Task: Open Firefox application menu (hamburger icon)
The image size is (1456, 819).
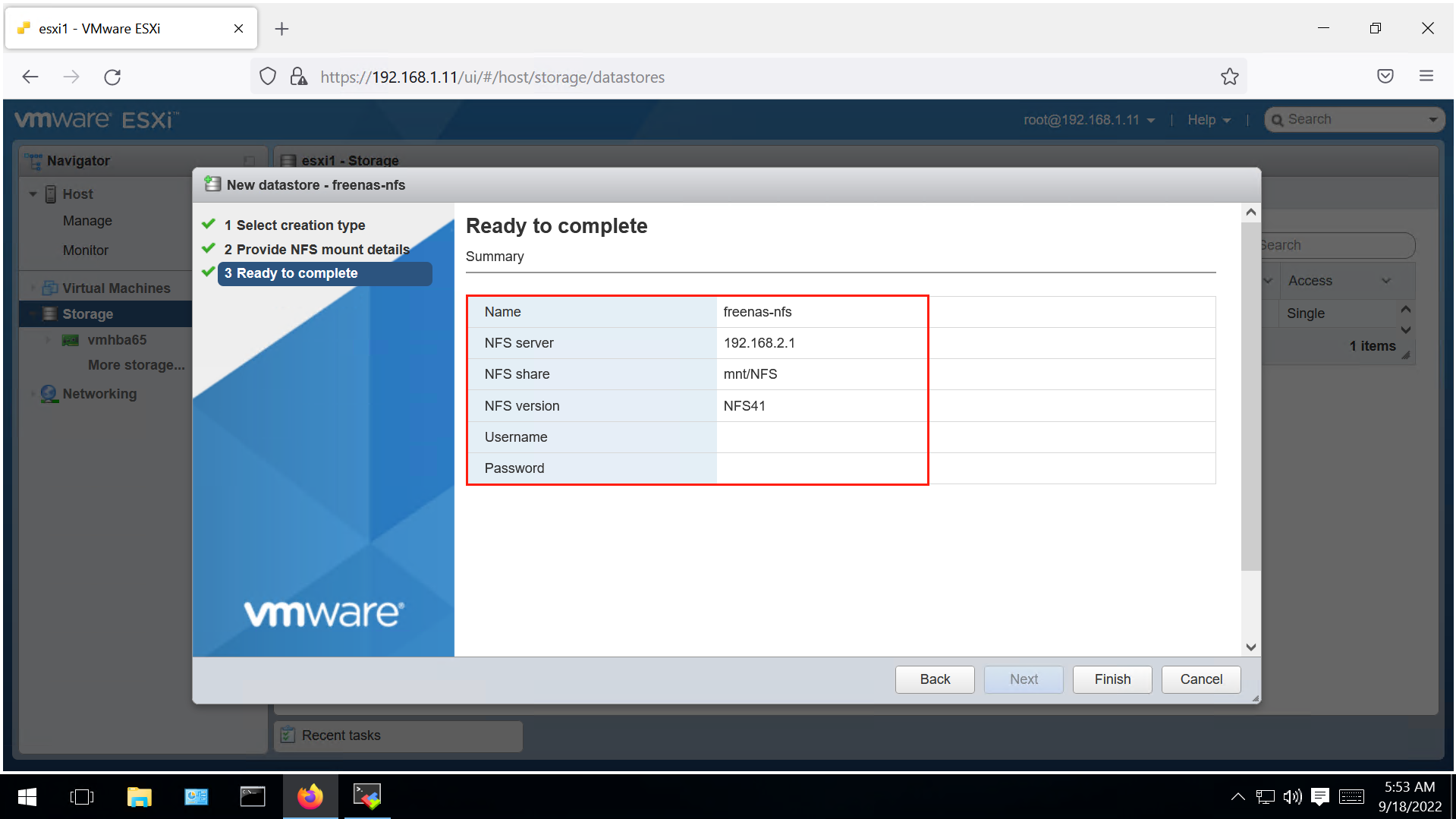Action: pyautogui.click(x=1426, y=76)
